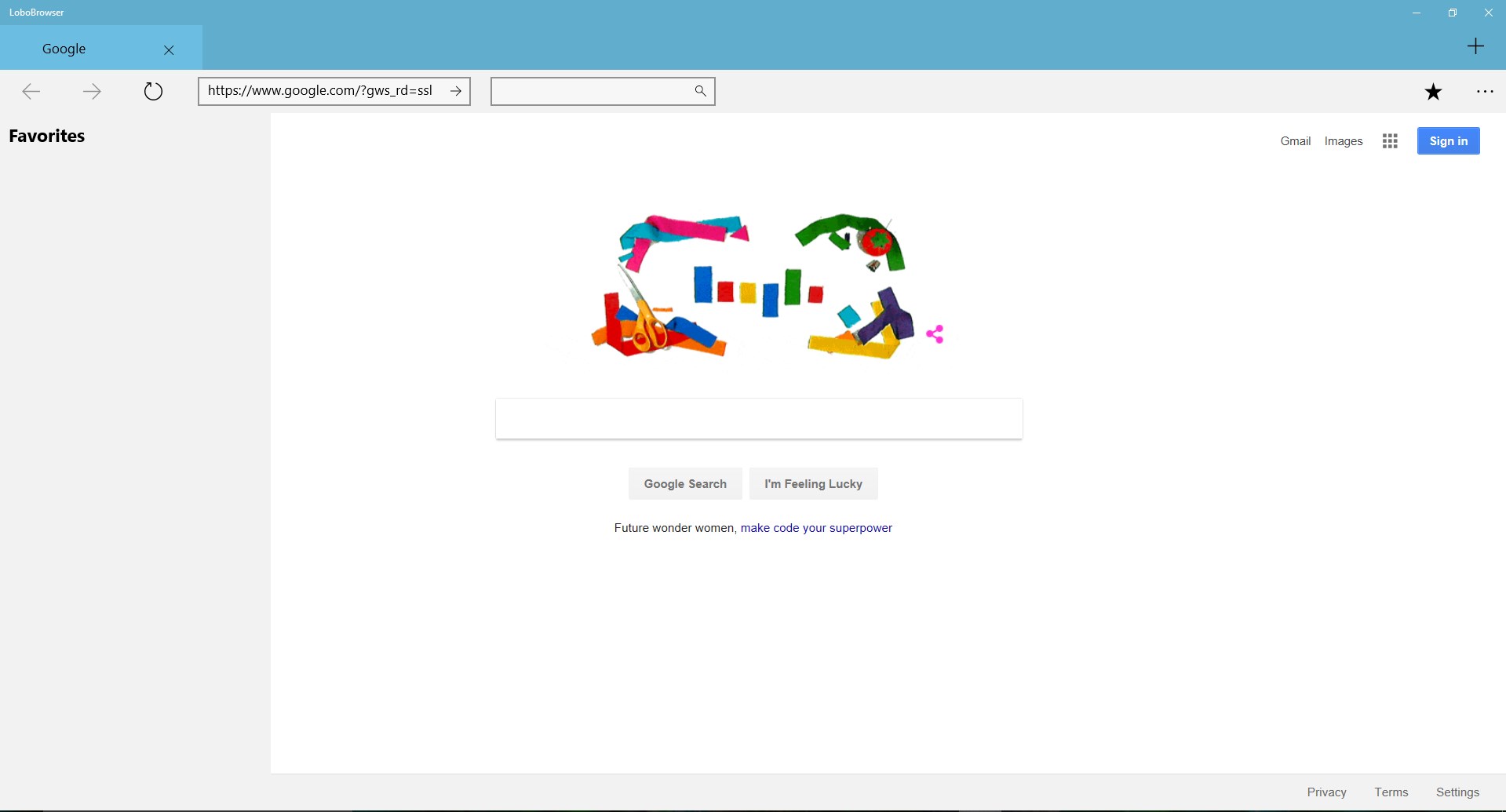Close the Google tab
This screenshot has width=1506, height=812.
169,49
